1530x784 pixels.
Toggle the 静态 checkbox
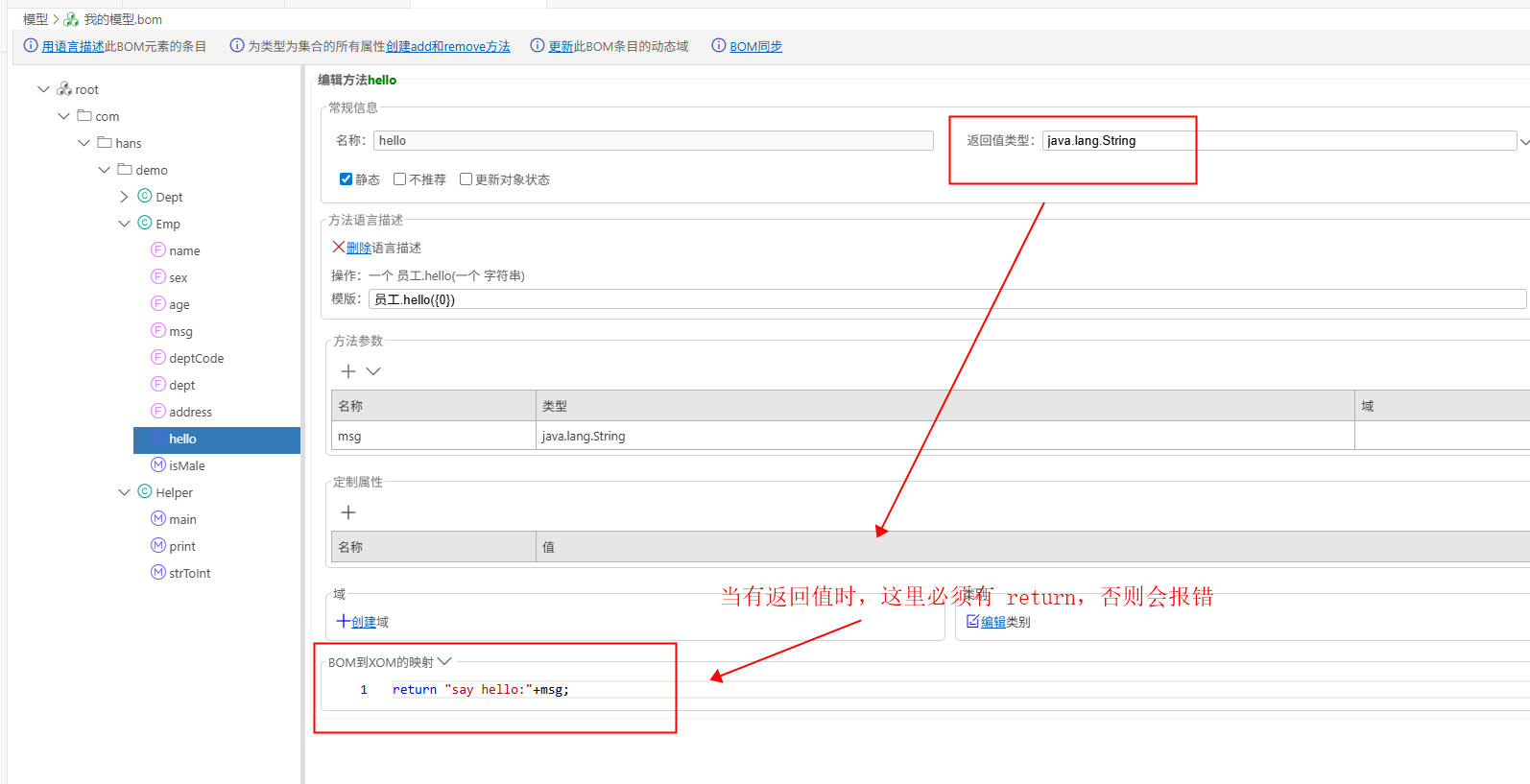click(x=346, y=179)
